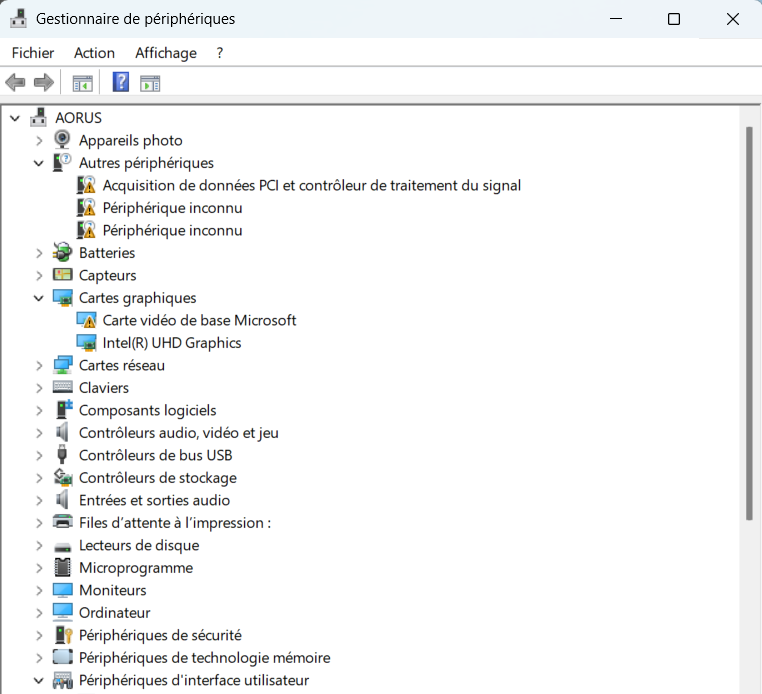Click the Back arrow in the toolbar
This screenshot has width=762, height=694.
(15, 82)
